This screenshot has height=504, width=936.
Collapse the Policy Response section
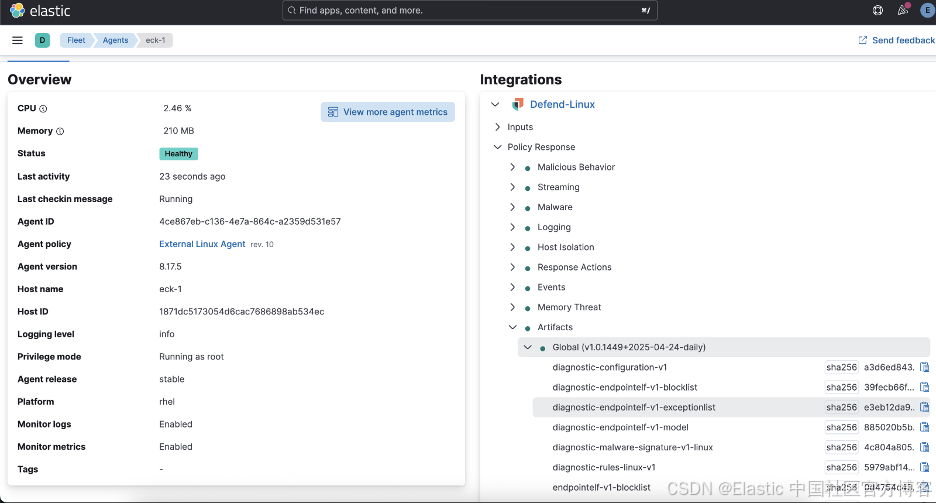click(x=497, y=147)
